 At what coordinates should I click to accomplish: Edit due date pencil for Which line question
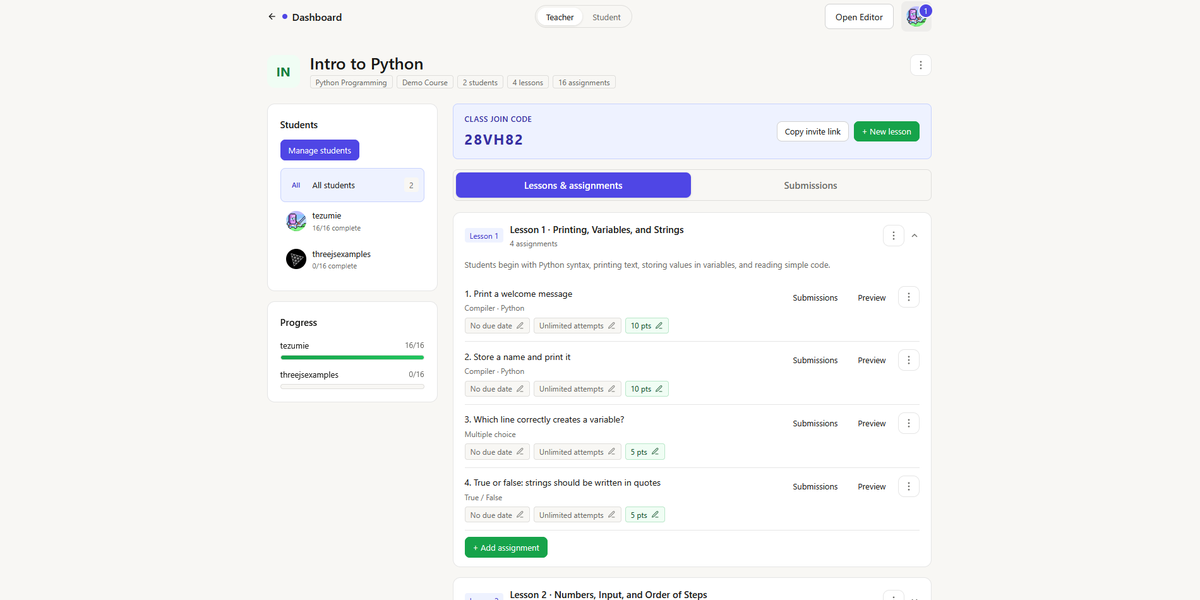point(520,452)
